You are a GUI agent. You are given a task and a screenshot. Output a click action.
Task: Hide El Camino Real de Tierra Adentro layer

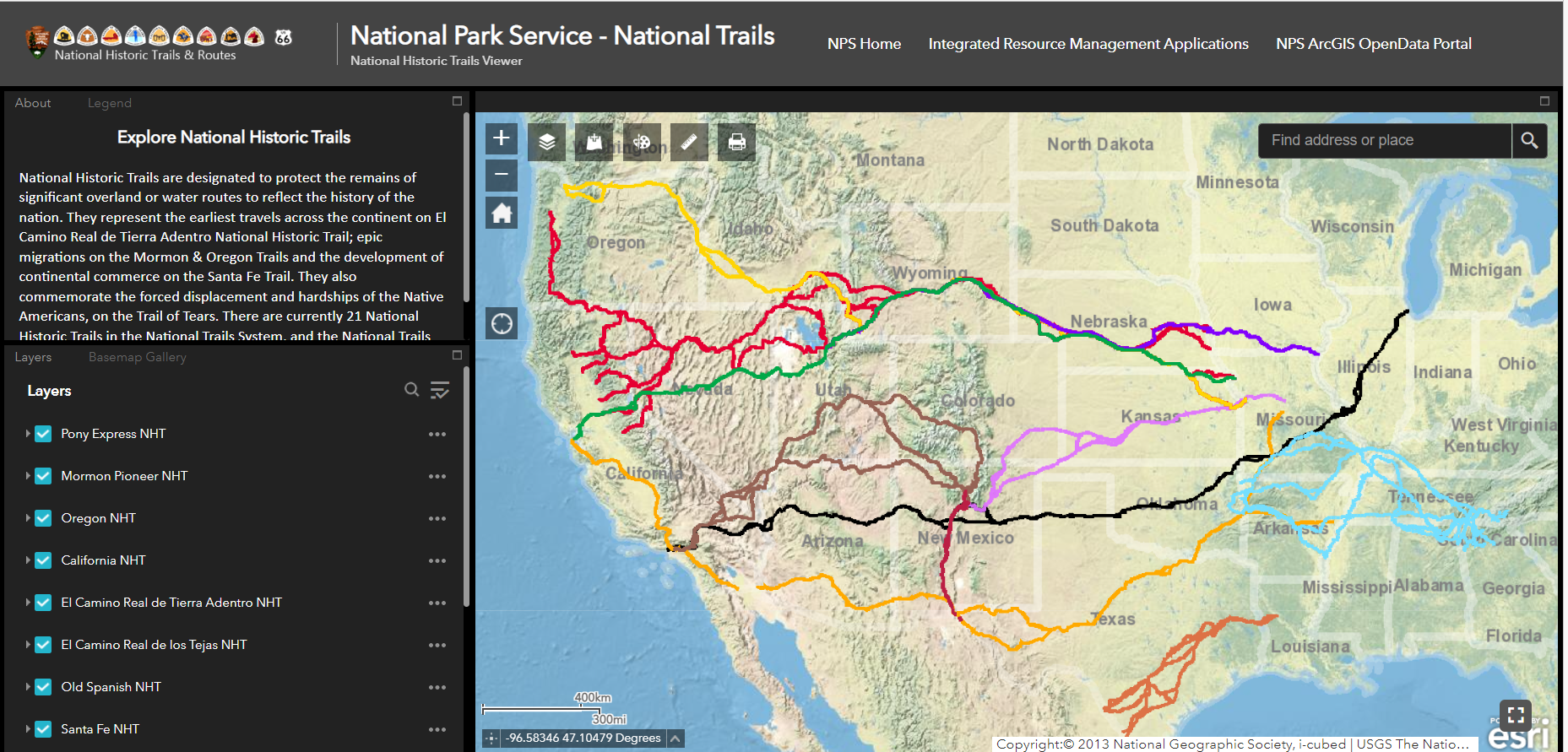pos(44,603)
